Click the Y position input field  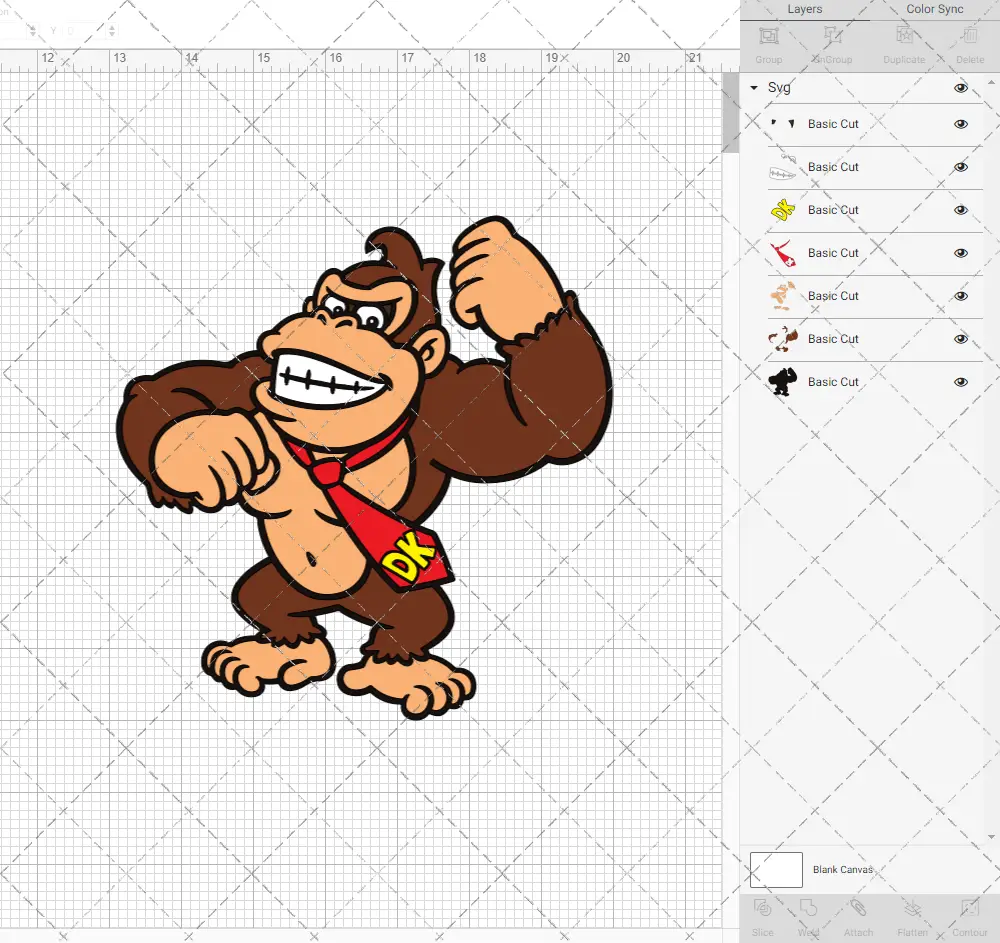click(x=84, y=30)
